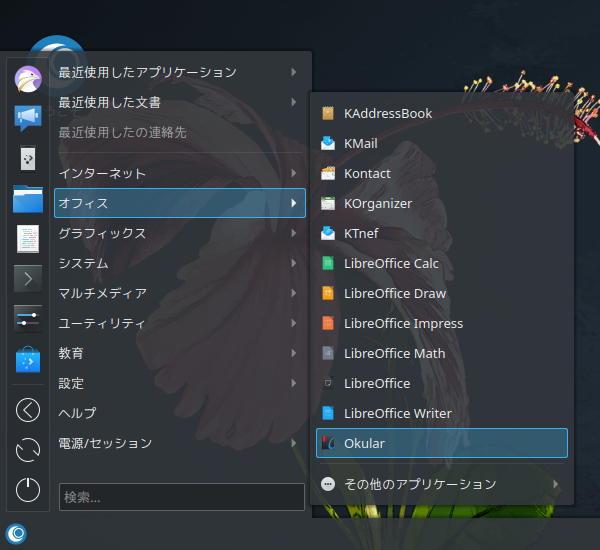Expand インターネット submenu arrow

[293, 173]
